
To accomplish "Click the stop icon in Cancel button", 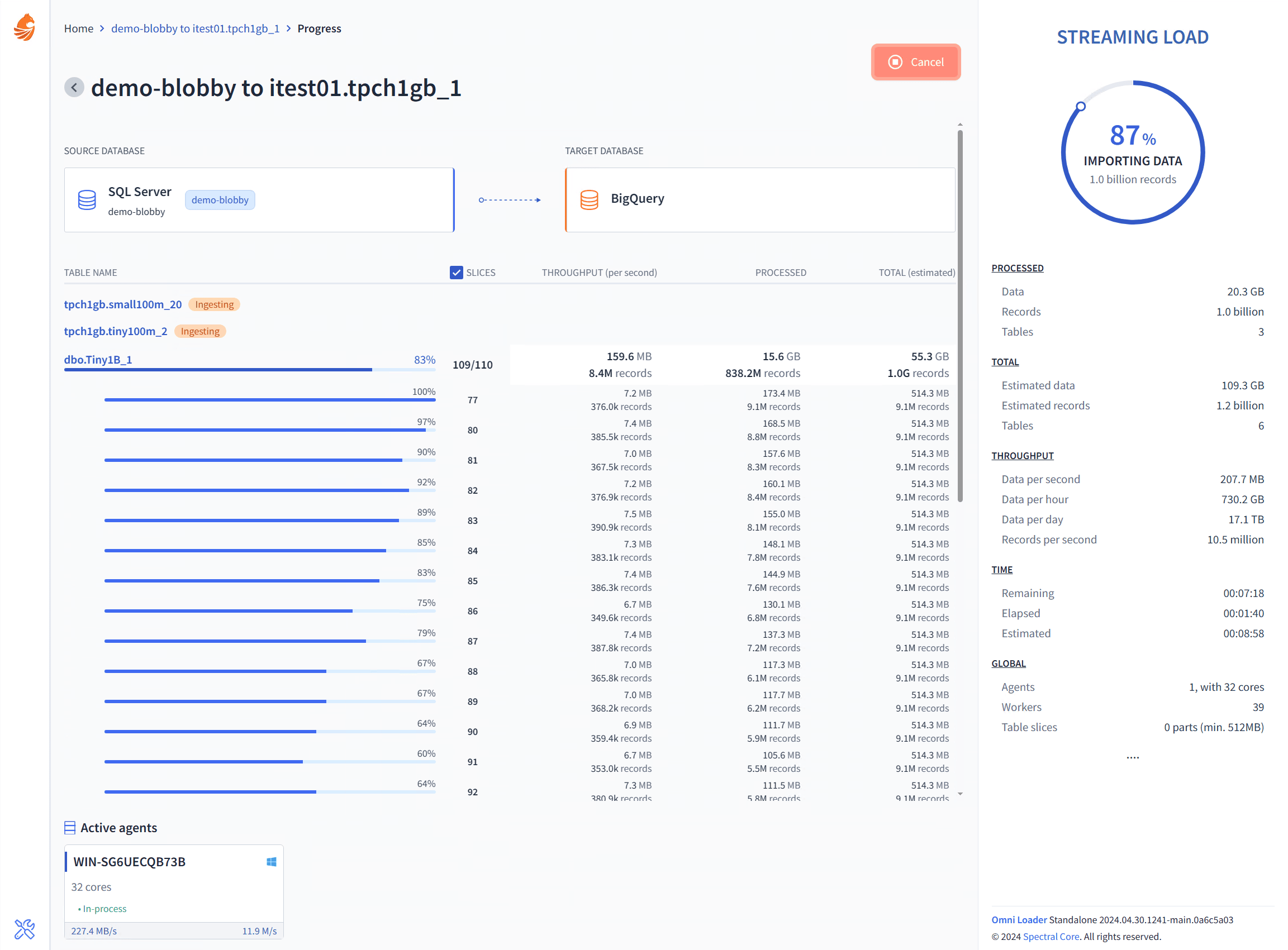I will [895, 62].
